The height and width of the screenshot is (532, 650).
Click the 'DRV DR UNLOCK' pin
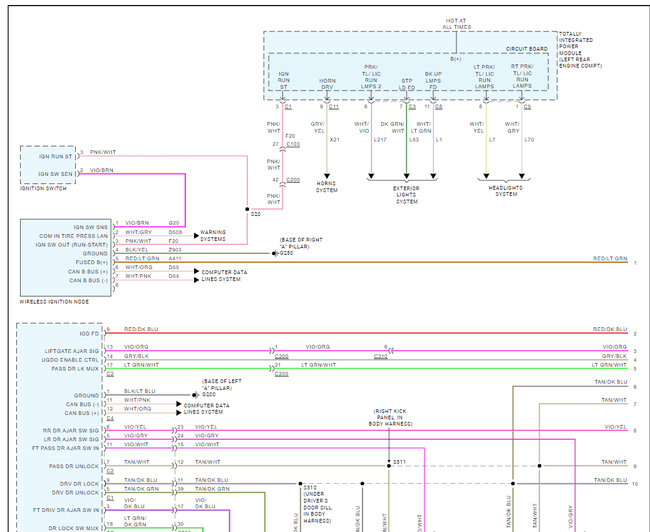(75, 493)
